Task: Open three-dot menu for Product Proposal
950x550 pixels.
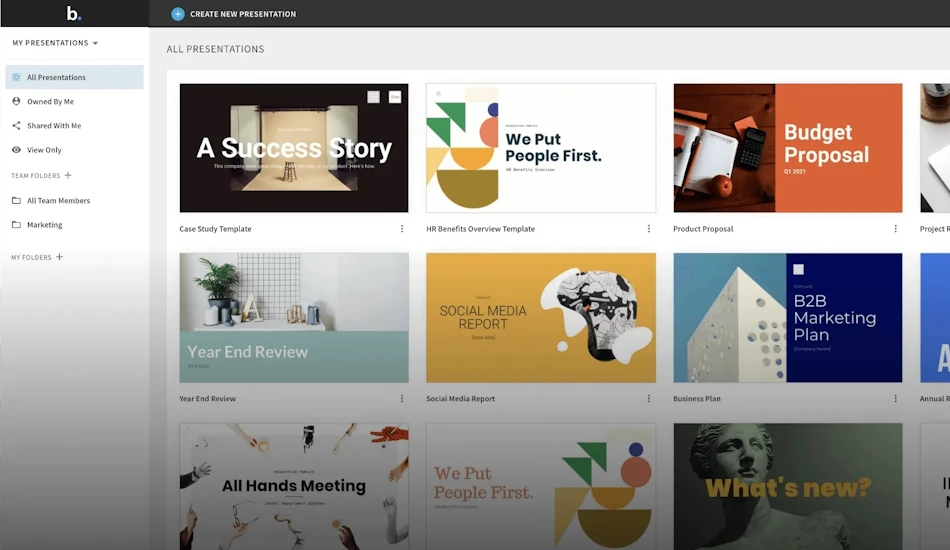Action: [895, 229]
